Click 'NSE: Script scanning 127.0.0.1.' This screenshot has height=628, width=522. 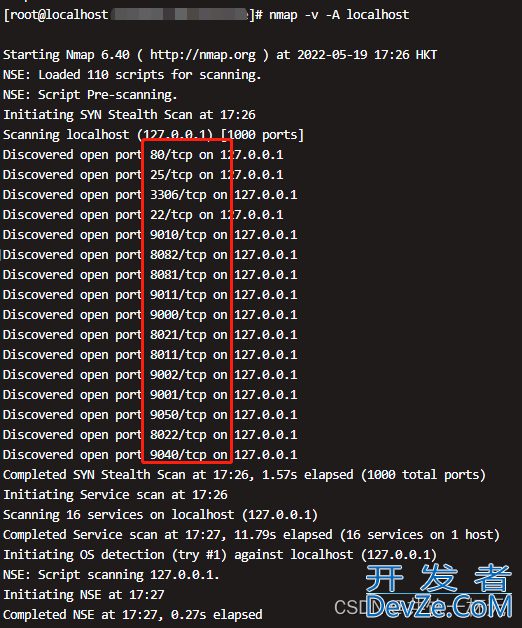point(111,575)
